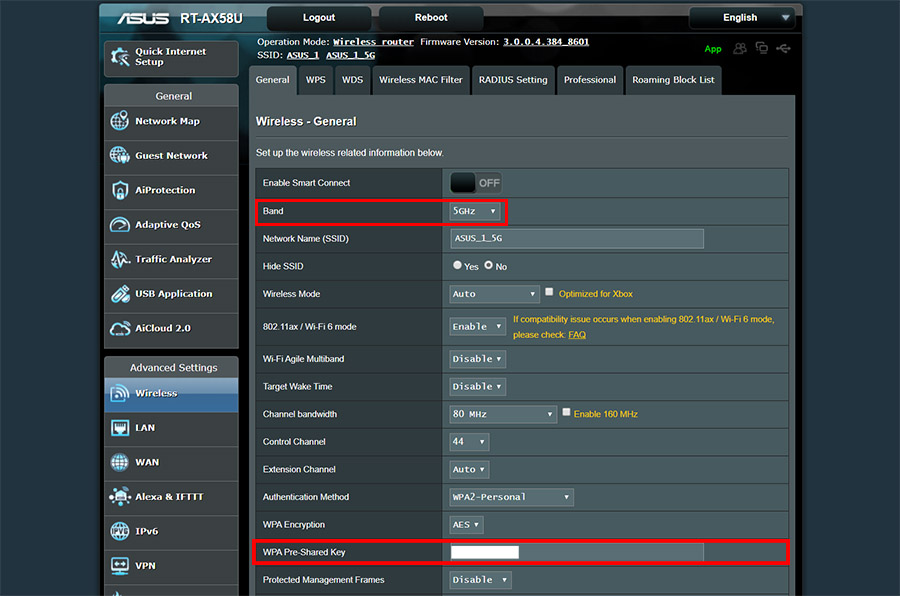Click the WPA Pre-Shared Key field
Screen dimensions: 900x596
click(577, 552)
